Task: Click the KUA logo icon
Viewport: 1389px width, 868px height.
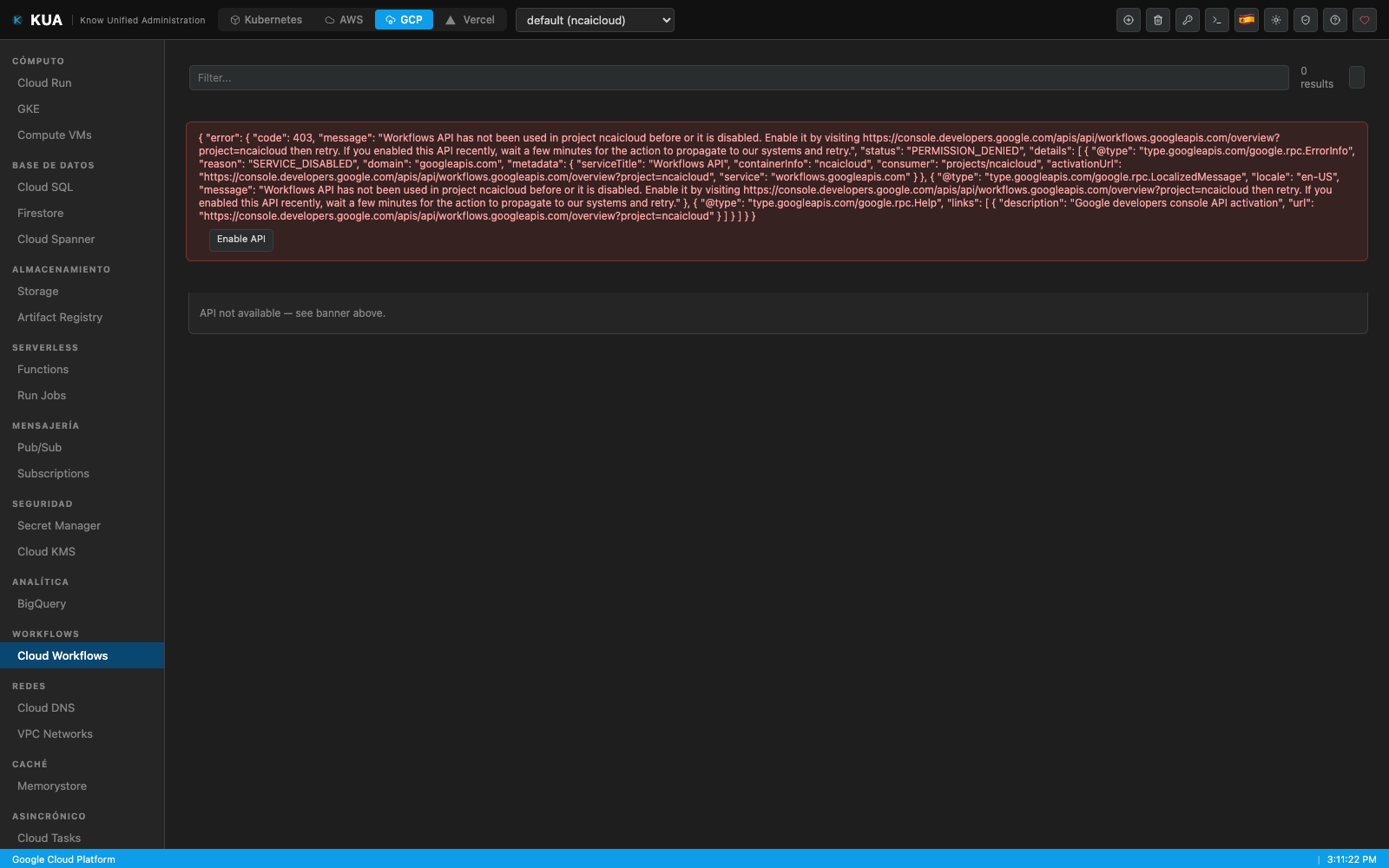Action: coord(17,20)
